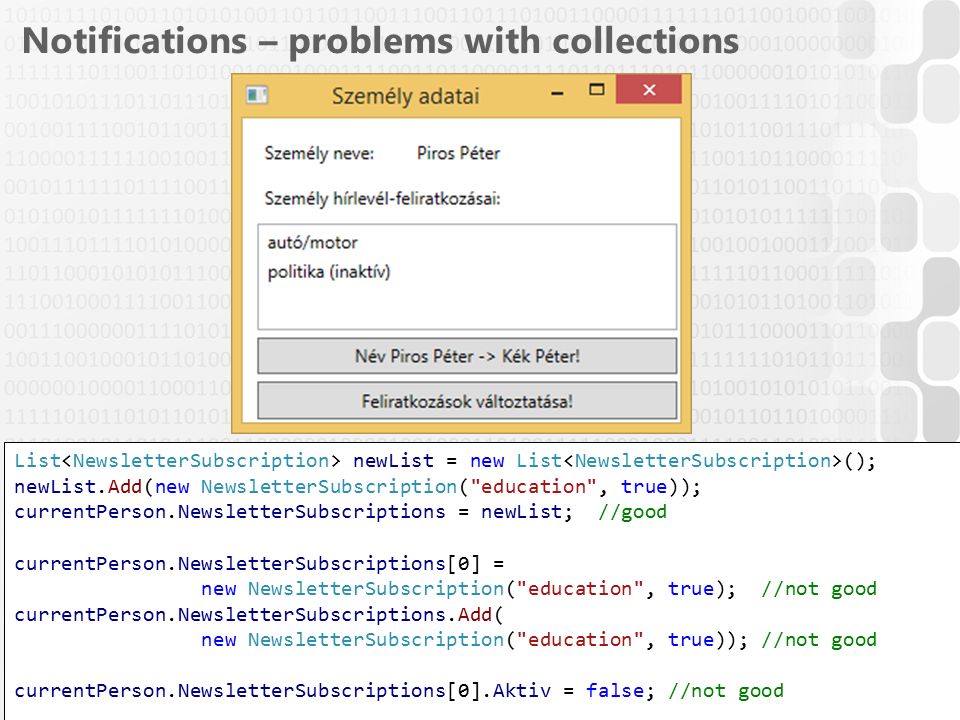Select the 'autó/motor' list item
This screenshot has height=720, width=960.
pyautogui.click(x=312, y=242)
